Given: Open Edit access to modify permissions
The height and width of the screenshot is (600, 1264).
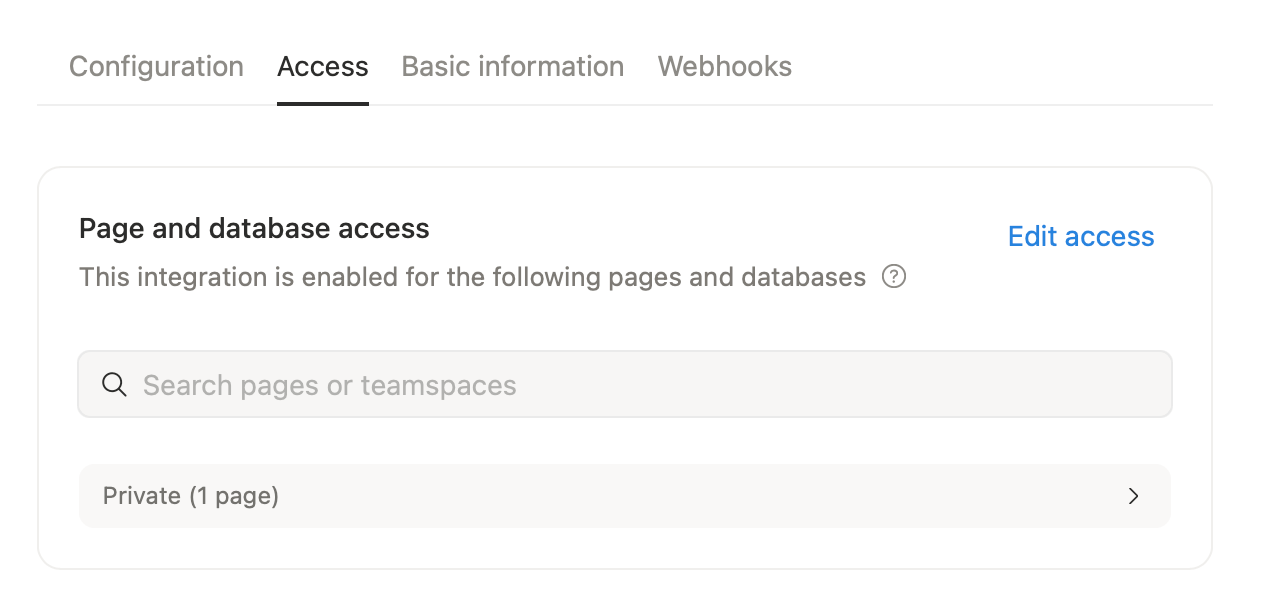Looking at the screenshot, I should click(1080, 236).
